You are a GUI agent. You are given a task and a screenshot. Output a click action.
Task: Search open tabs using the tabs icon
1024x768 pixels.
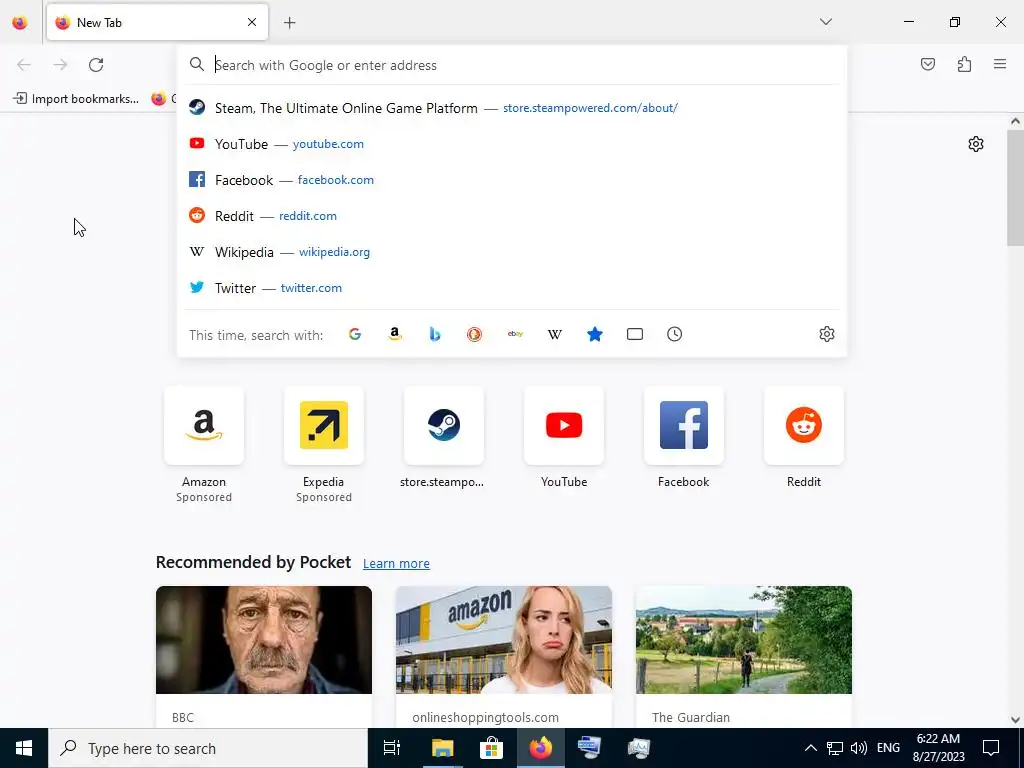[635, 334]
